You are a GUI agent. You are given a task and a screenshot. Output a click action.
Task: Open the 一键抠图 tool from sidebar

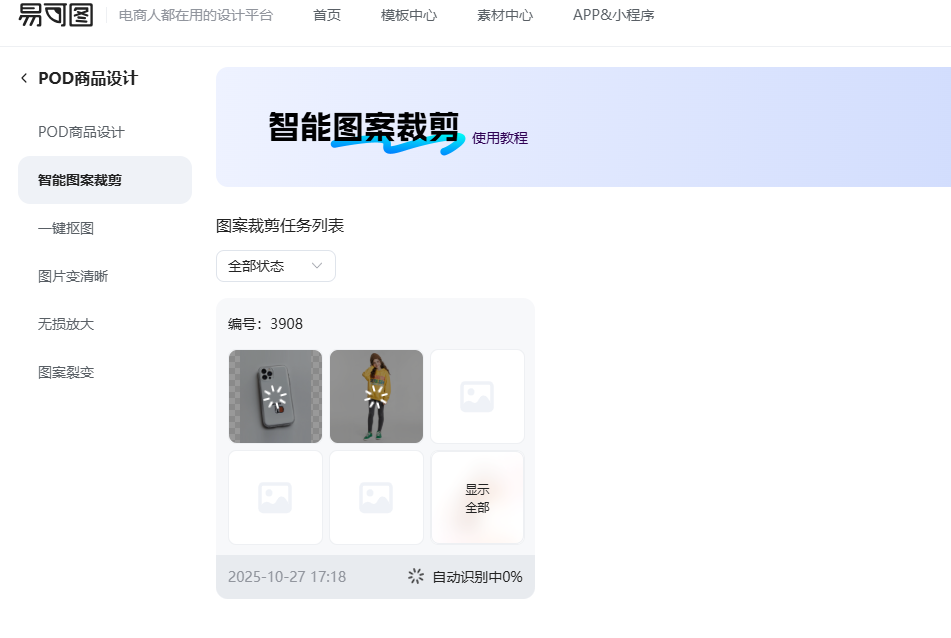[x=66, y=227]
